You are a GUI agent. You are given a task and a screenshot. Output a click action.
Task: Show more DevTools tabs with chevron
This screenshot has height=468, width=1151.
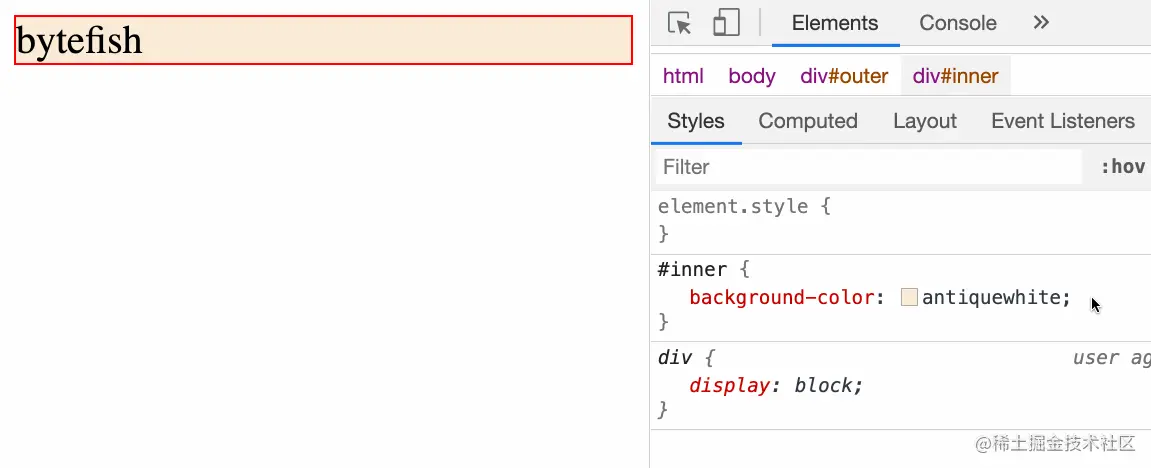[1041, 23]
